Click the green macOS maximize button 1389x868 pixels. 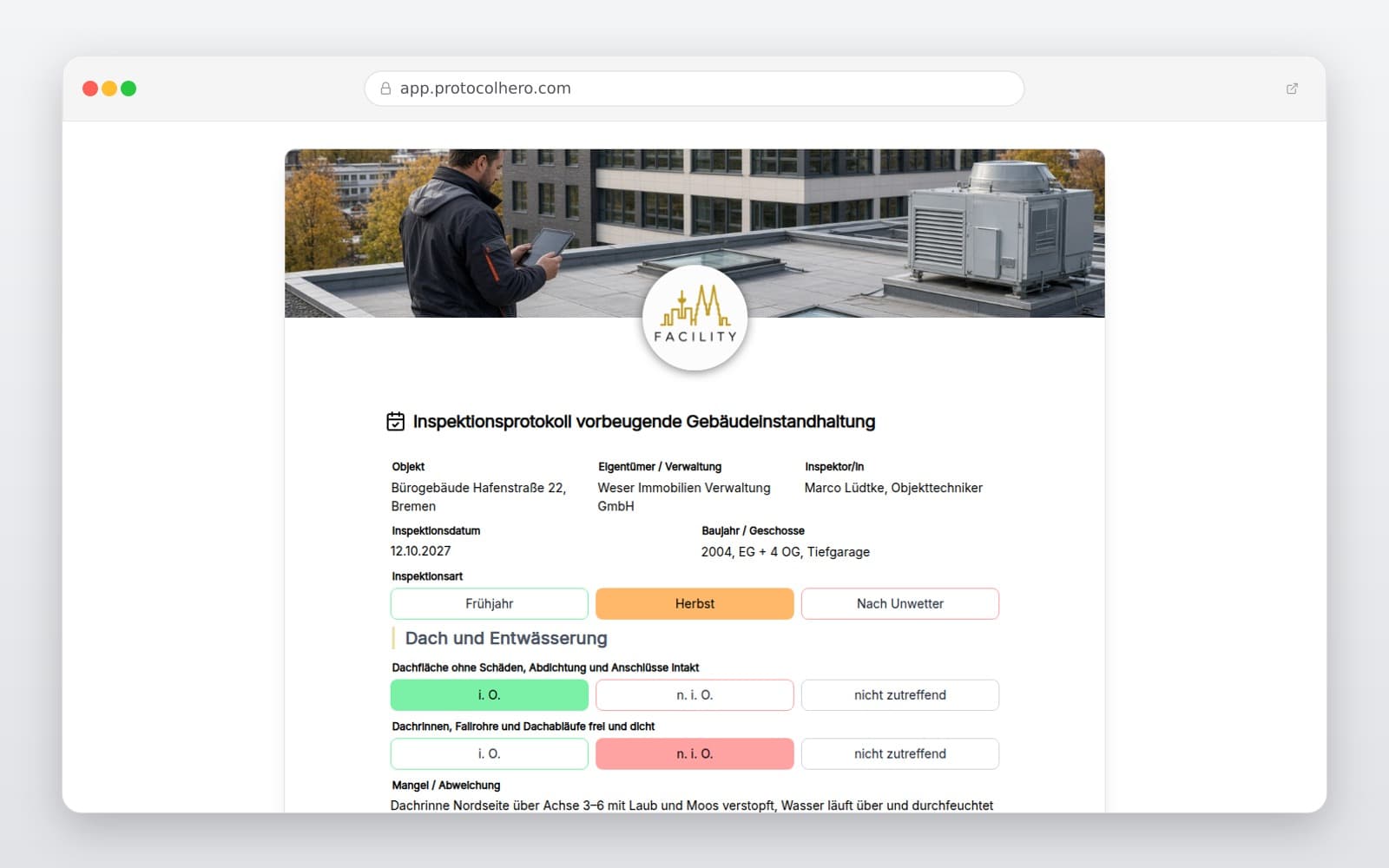click(128, 89)
